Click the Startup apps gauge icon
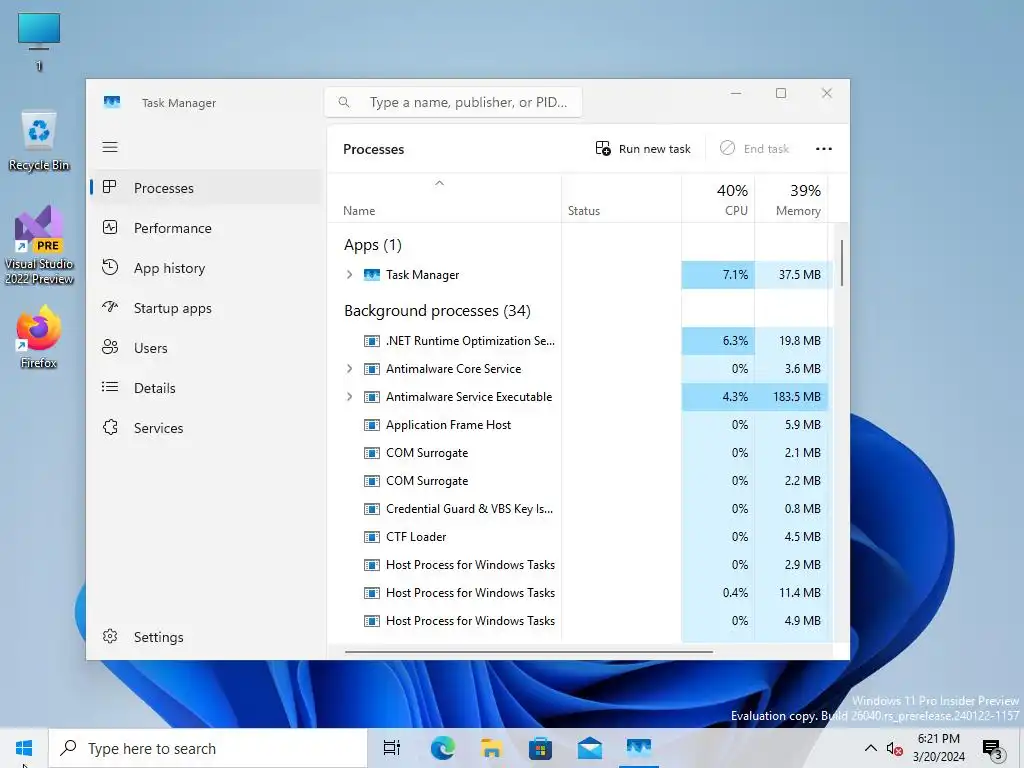This screenshot has height=768, width=1024. click(110, 307)
